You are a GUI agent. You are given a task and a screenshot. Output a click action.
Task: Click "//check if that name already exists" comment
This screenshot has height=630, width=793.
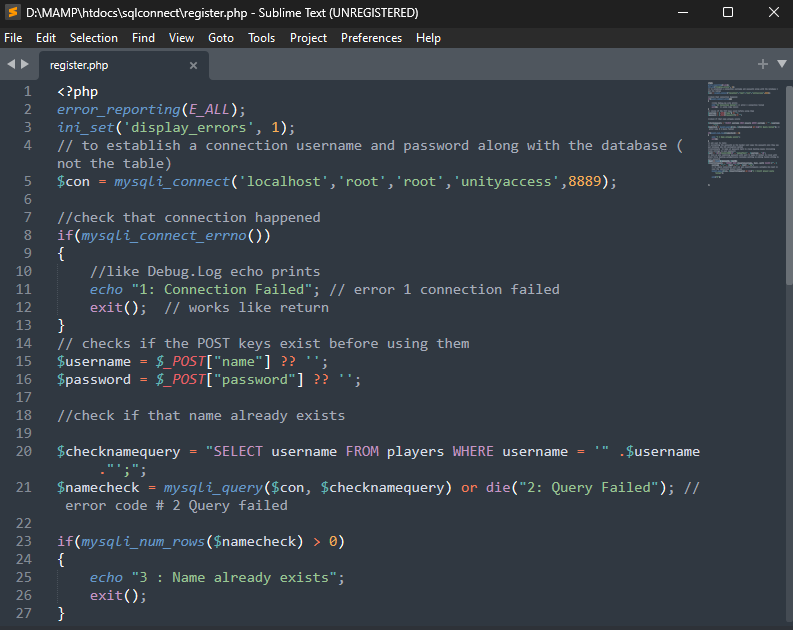point(201,416)
